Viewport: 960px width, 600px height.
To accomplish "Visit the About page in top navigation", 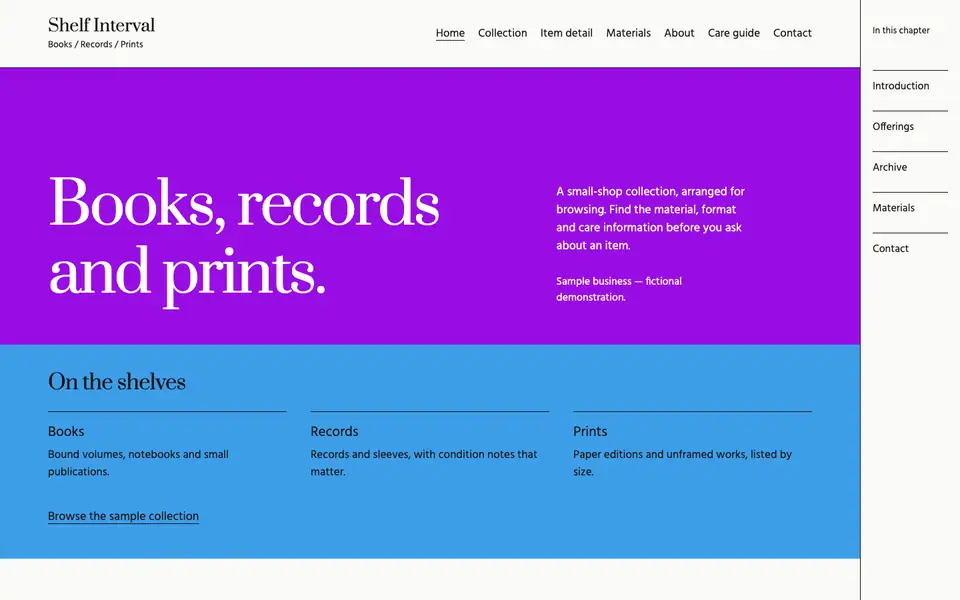I will tap(679, 33).
